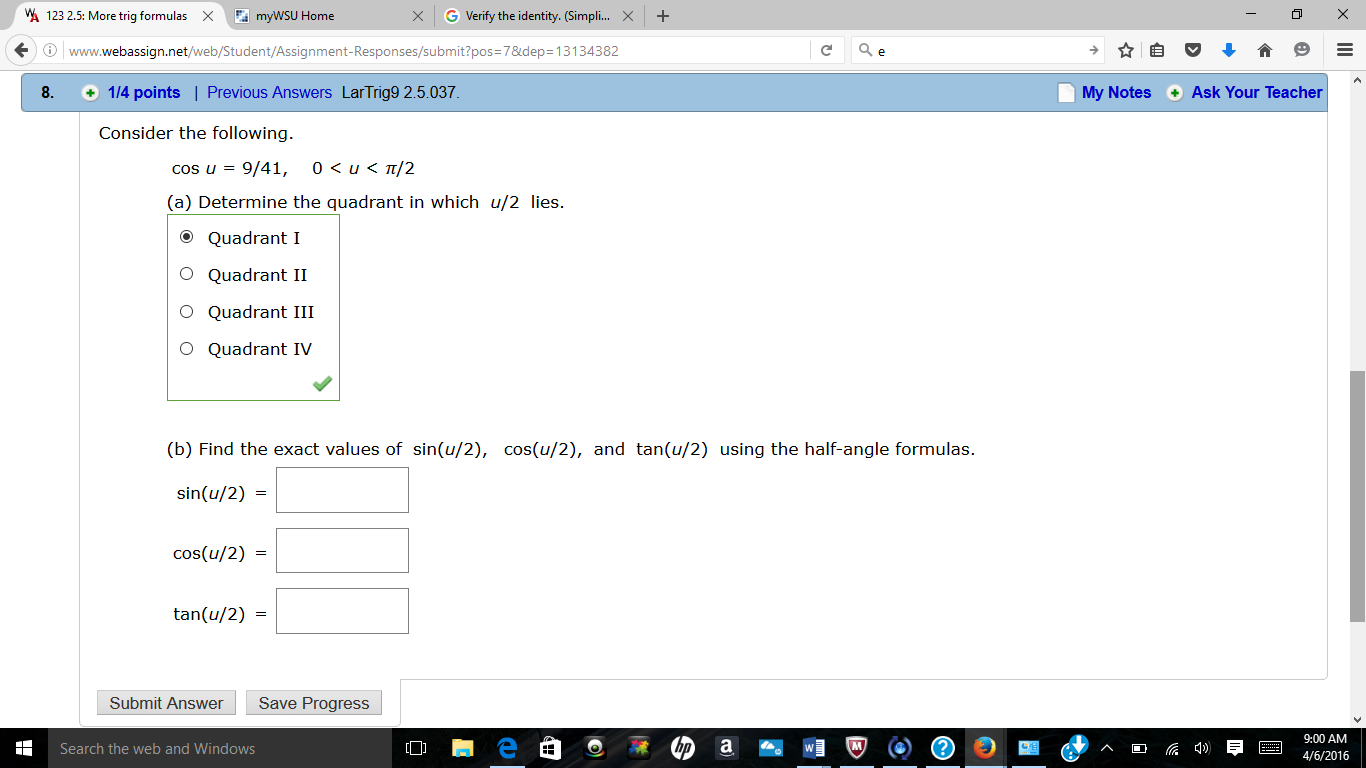Open the speaker volume control in system tray
Image resolution: width=1366 pixels, height=768 pixels.
tap(1202, 747)
